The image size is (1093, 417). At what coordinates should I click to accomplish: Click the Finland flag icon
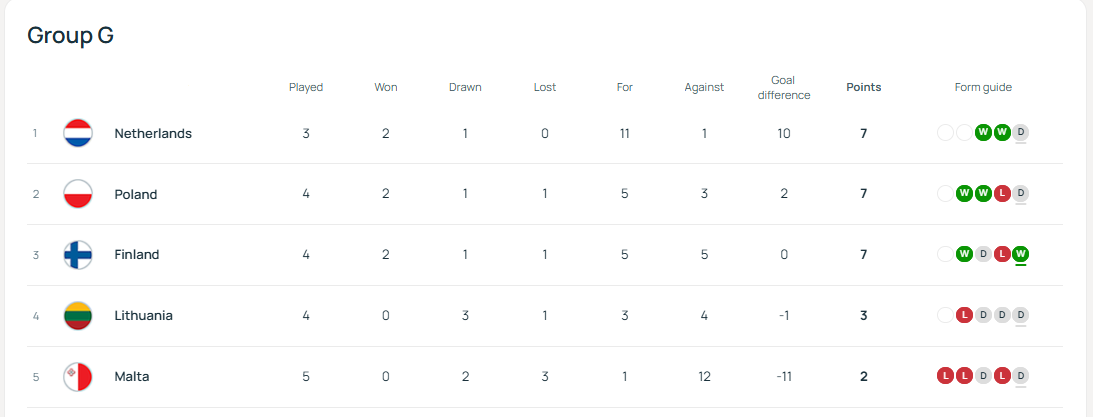coord(78,255)
